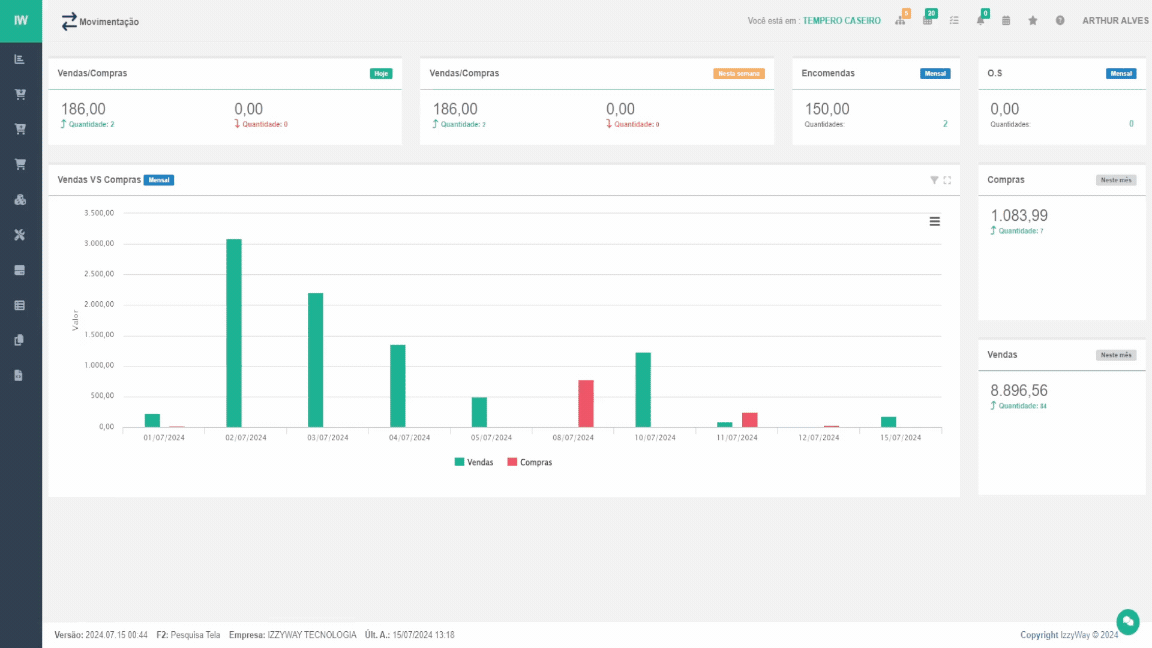The image size is (1152, 648).
Task: Click the Movimentação swap arrows icon
Action: pyautogui.click(x=68, y=22)
